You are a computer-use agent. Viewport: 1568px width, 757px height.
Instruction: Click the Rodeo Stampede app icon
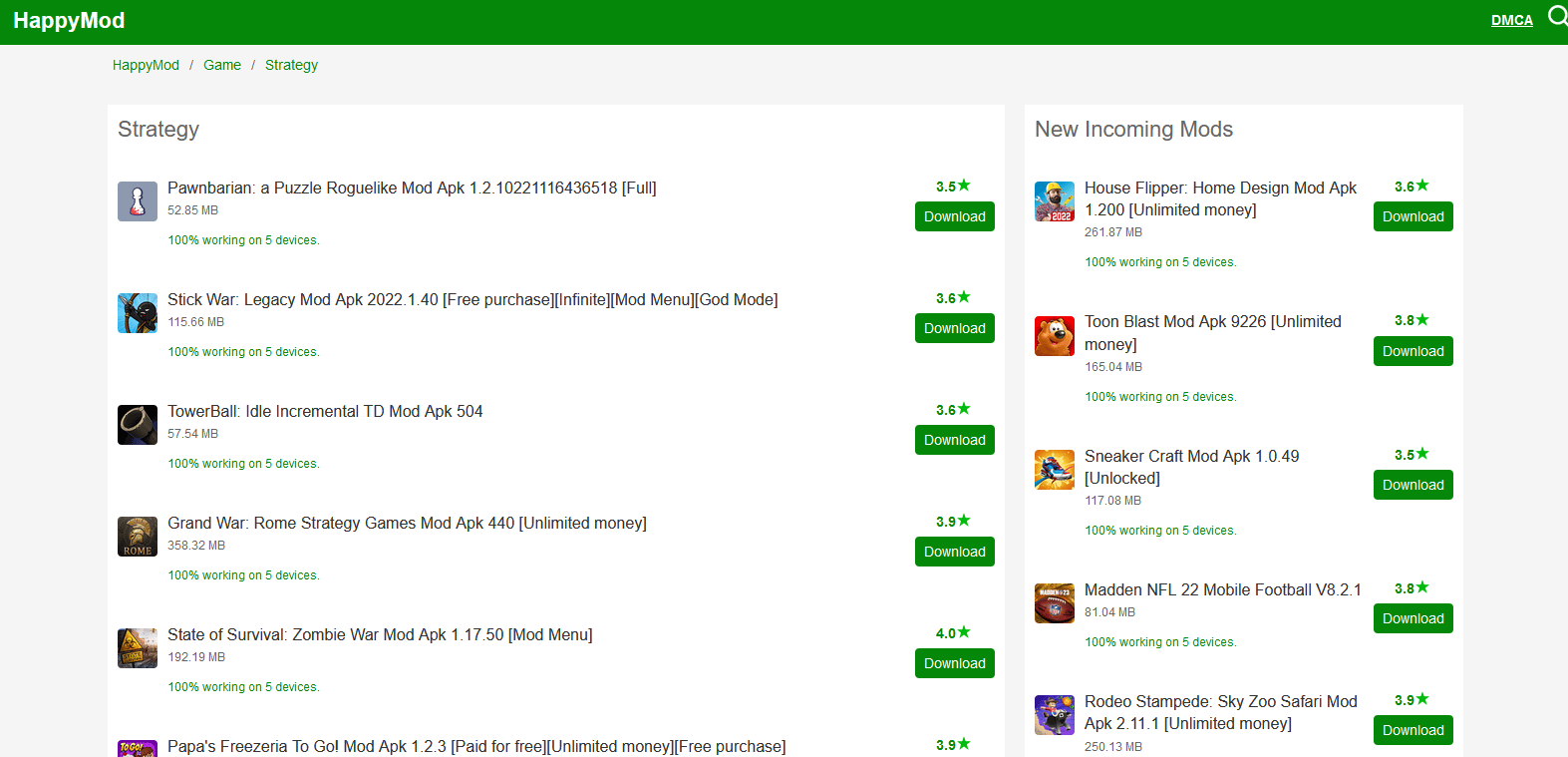[x=1055, y=715]
